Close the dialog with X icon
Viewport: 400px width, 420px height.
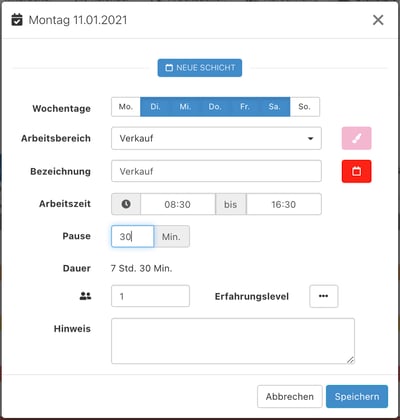(x=378, y=20)
